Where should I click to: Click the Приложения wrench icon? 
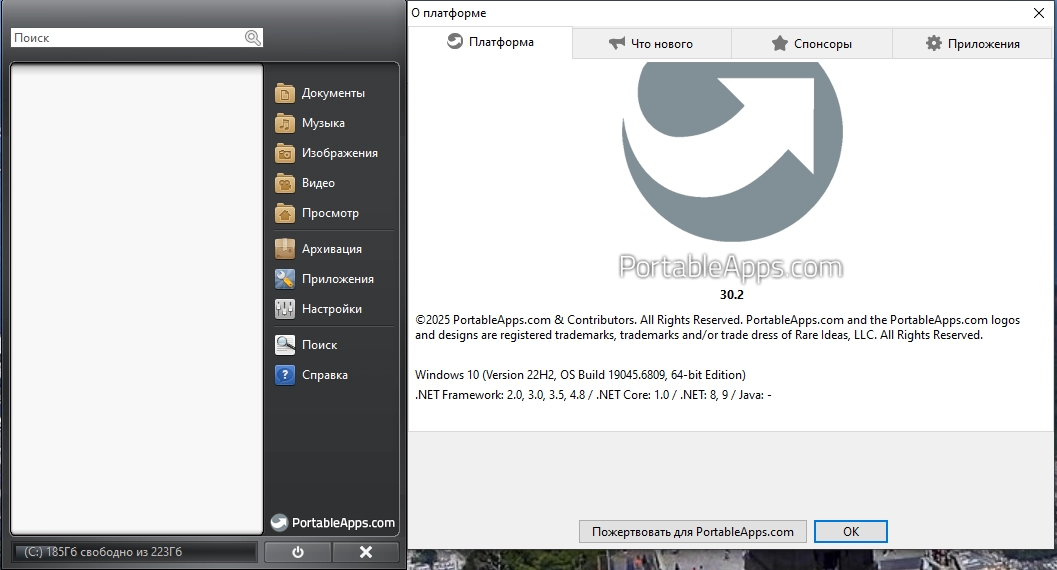285,279
